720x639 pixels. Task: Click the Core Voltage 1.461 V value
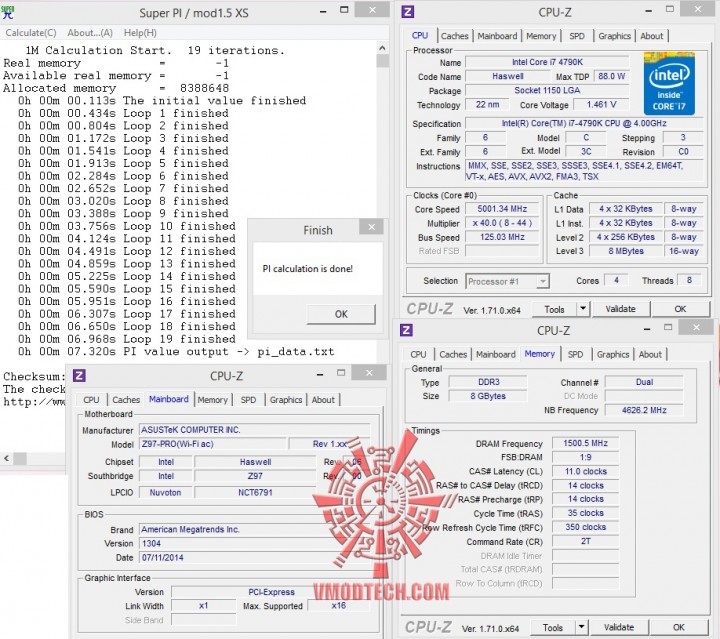(x=601, y=105)
